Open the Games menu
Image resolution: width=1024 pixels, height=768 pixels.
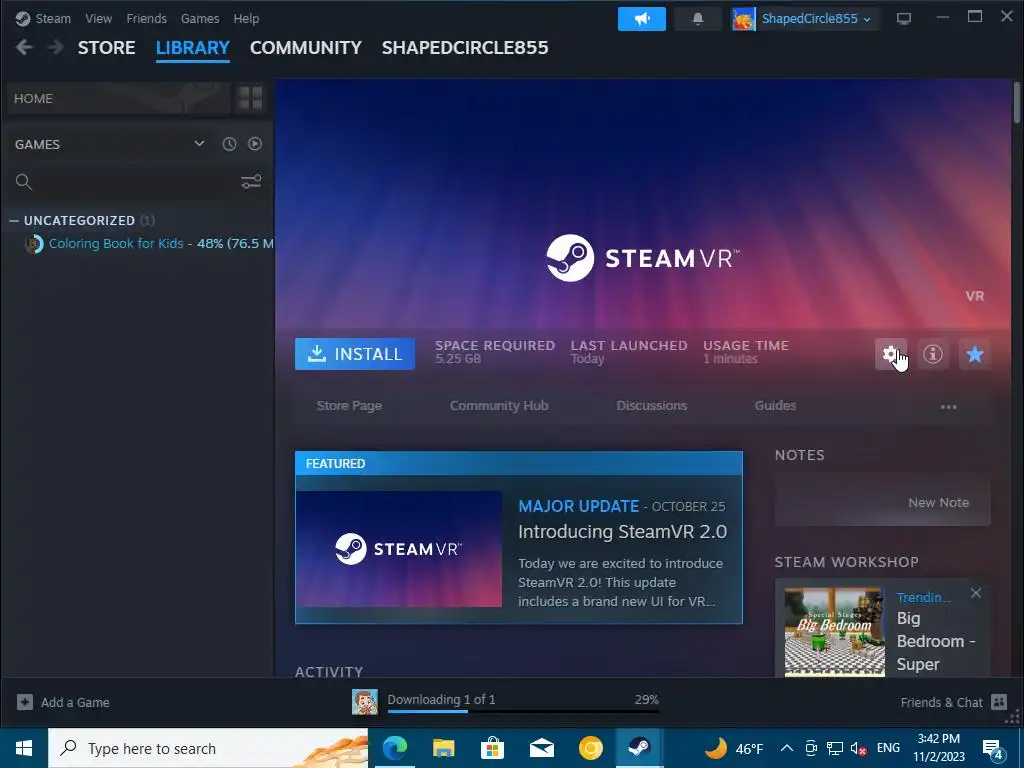click(x=200, y=18)
